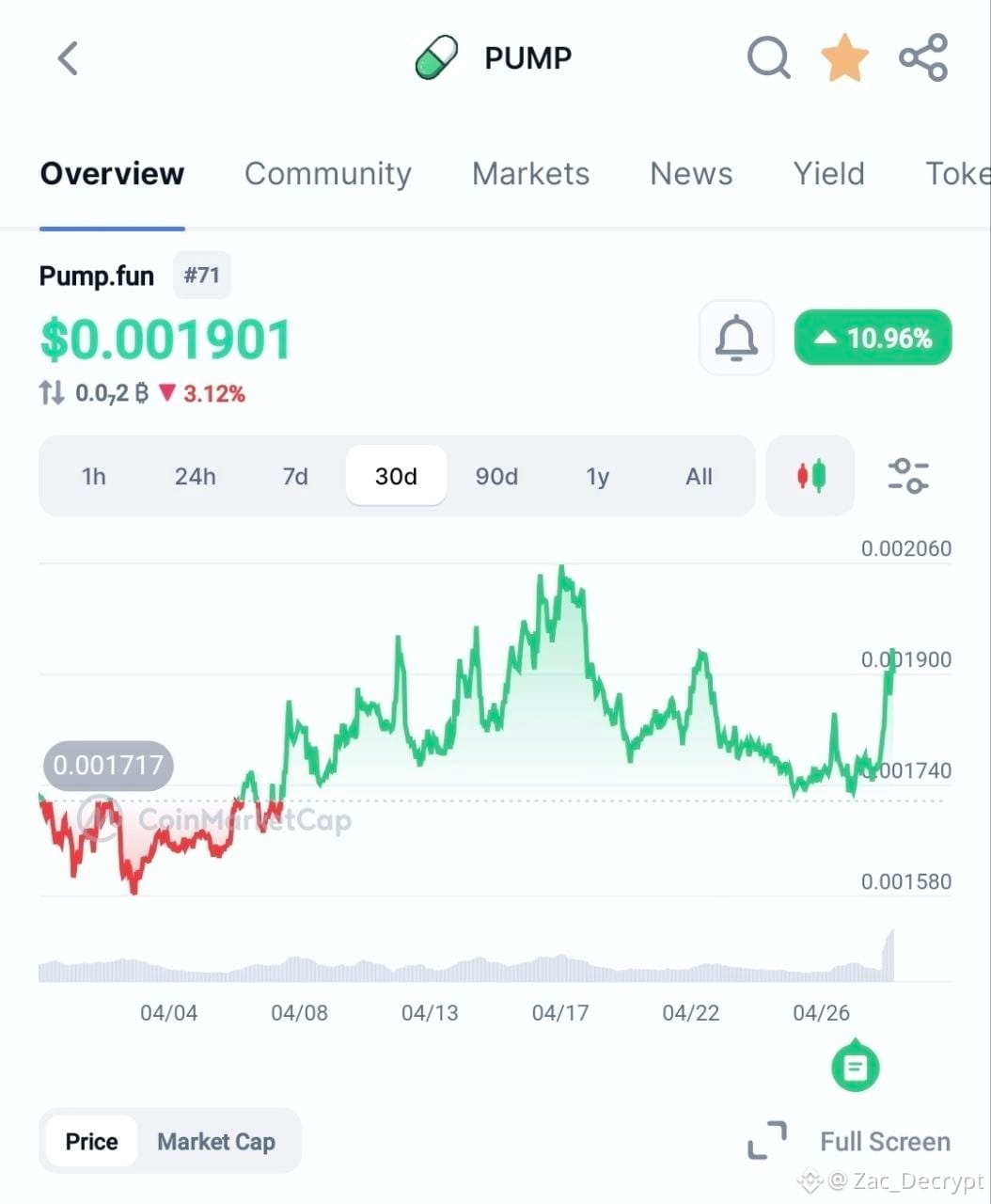The image size is (991, 1204).
Task: Switch chart to Price mode
Action: (91, 1141)
